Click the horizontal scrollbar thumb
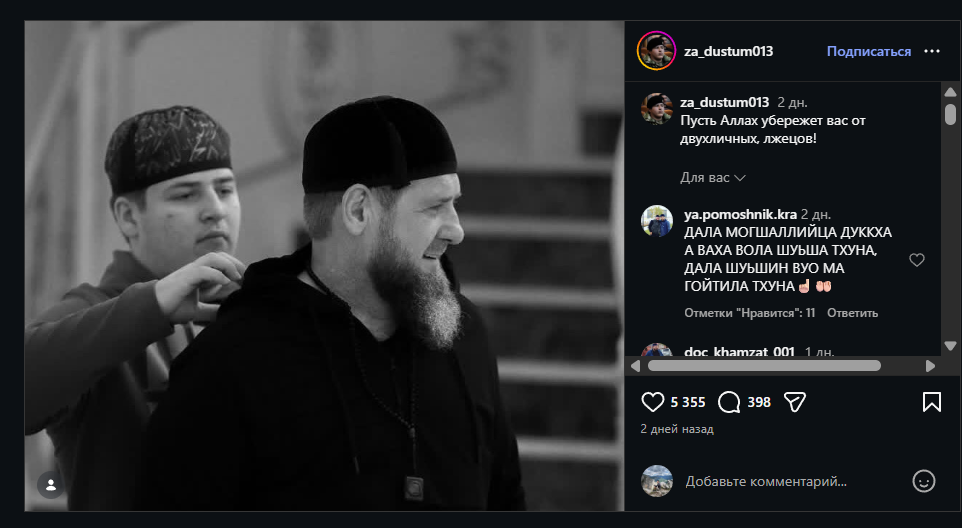 pos(764,366)
